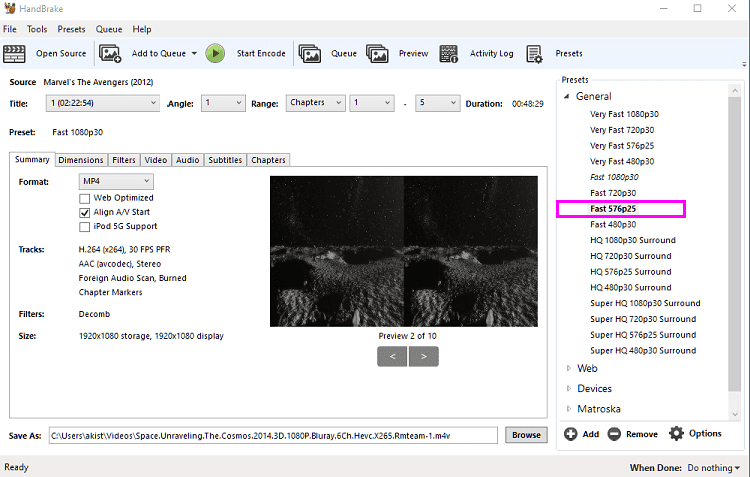Viewport: 750px width, 477px height.
Task: Switch to the Subtitles tab
Action: [225, 160]
